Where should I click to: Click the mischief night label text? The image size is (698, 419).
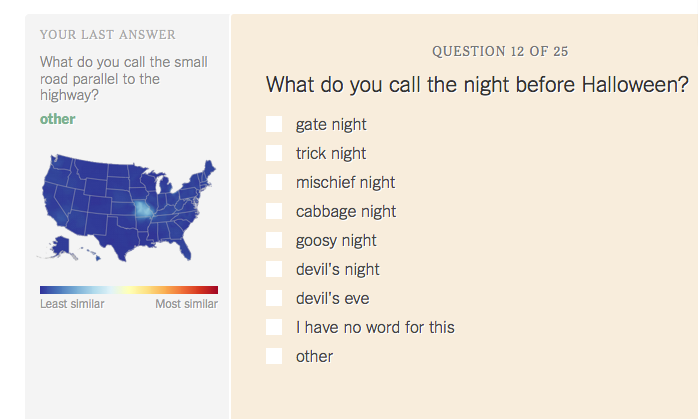tap(345, 183)
